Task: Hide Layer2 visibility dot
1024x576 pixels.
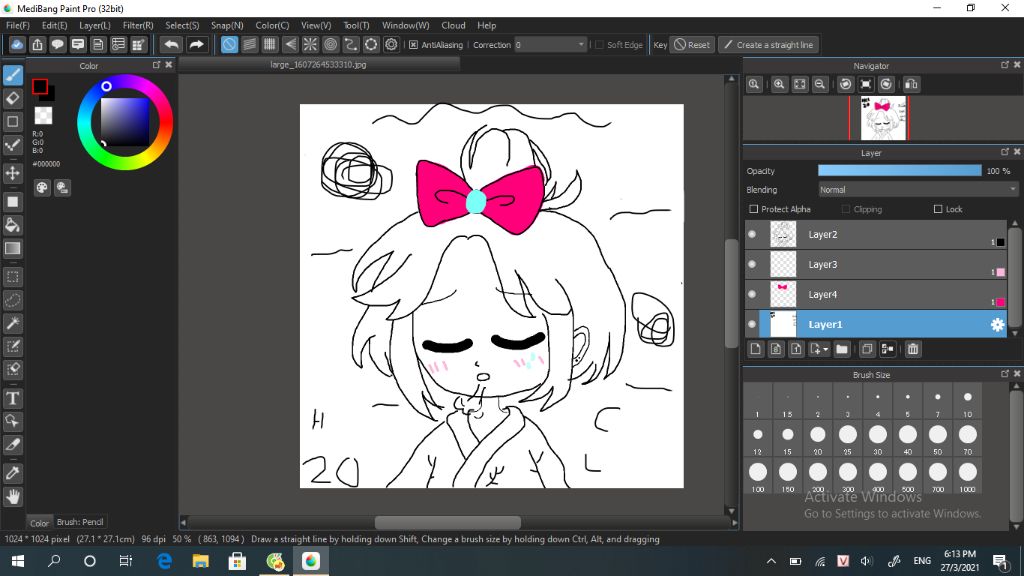Action: (x=752, y=234)
